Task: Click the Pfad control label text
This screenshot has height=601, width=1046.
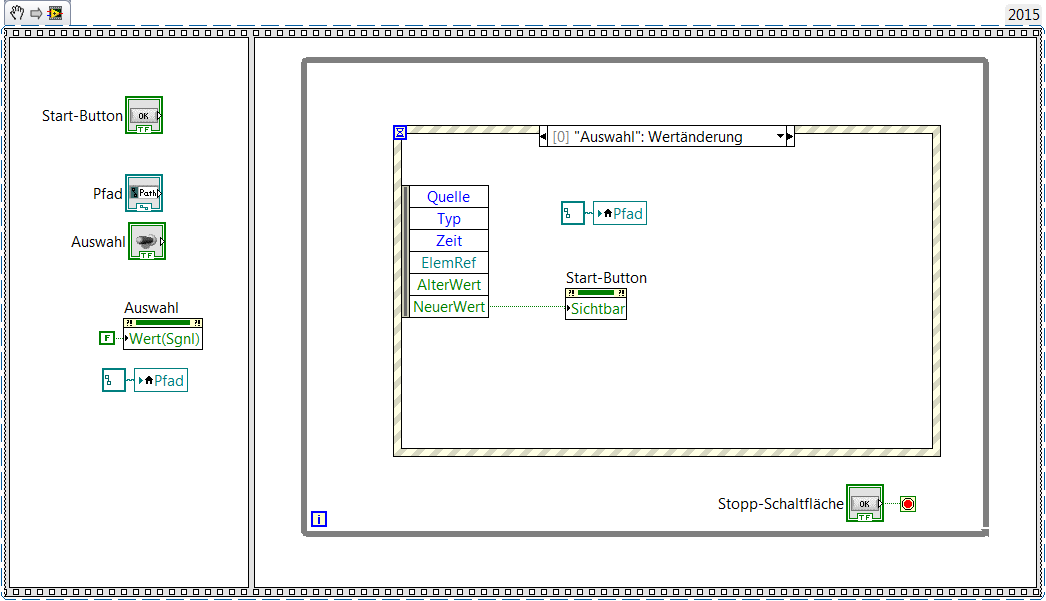Action: [x=107, y=193]
